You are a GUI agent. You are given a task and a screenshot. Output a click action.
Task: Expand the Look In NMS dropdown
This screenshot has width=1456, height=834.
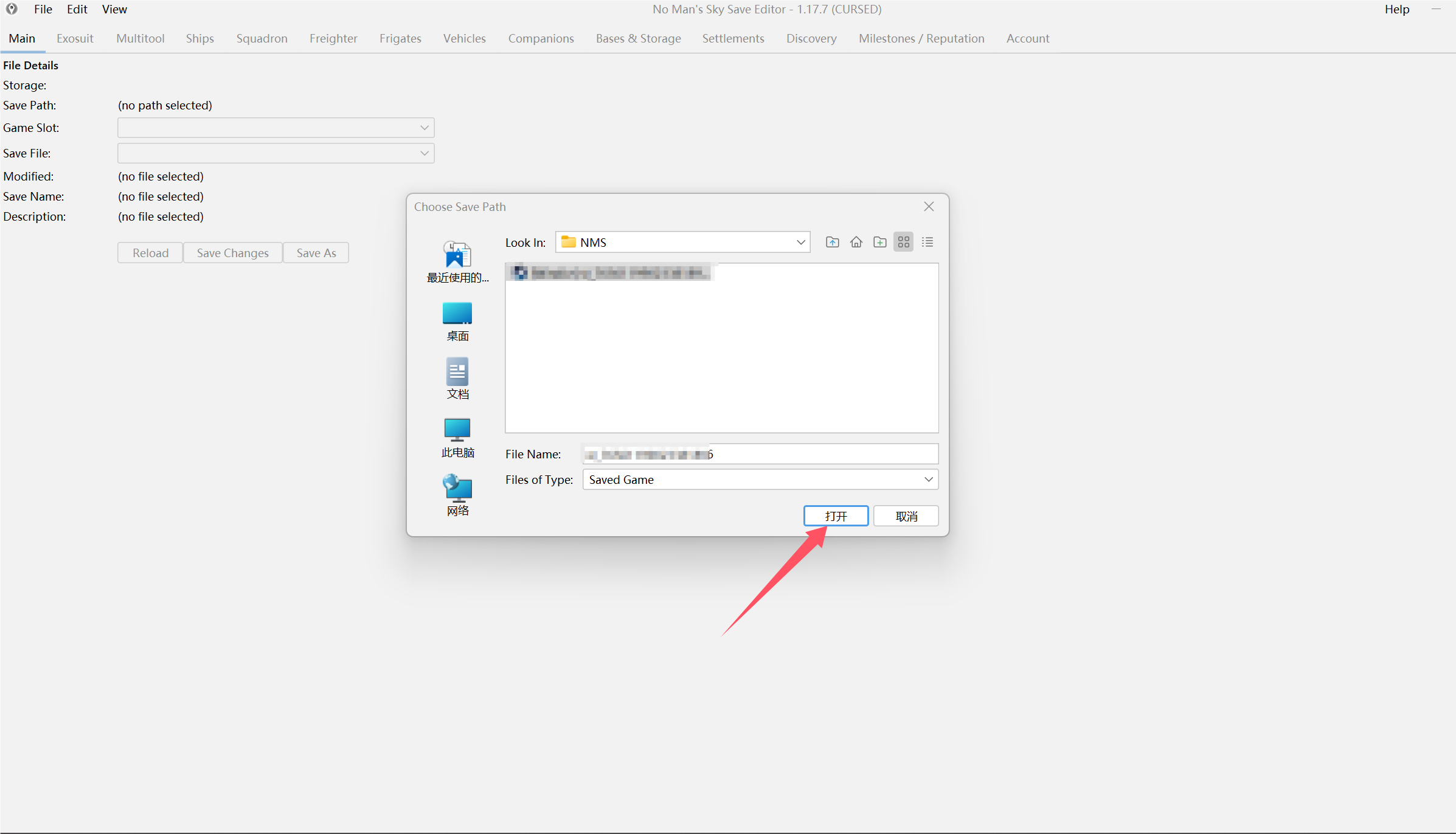[x=800, y=242]
